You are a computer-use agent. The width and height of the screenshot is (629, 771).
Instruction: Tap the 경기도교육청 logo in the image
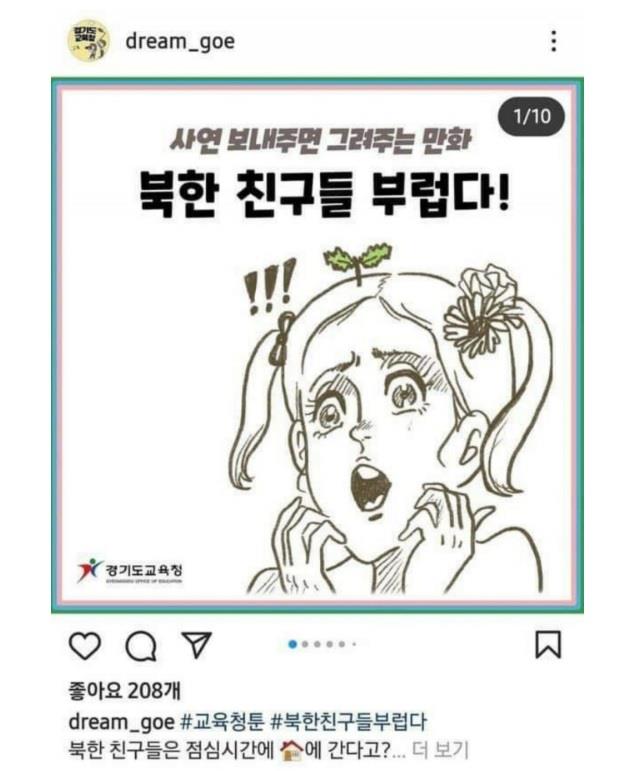pyautogui.click(x=130, y=570)
